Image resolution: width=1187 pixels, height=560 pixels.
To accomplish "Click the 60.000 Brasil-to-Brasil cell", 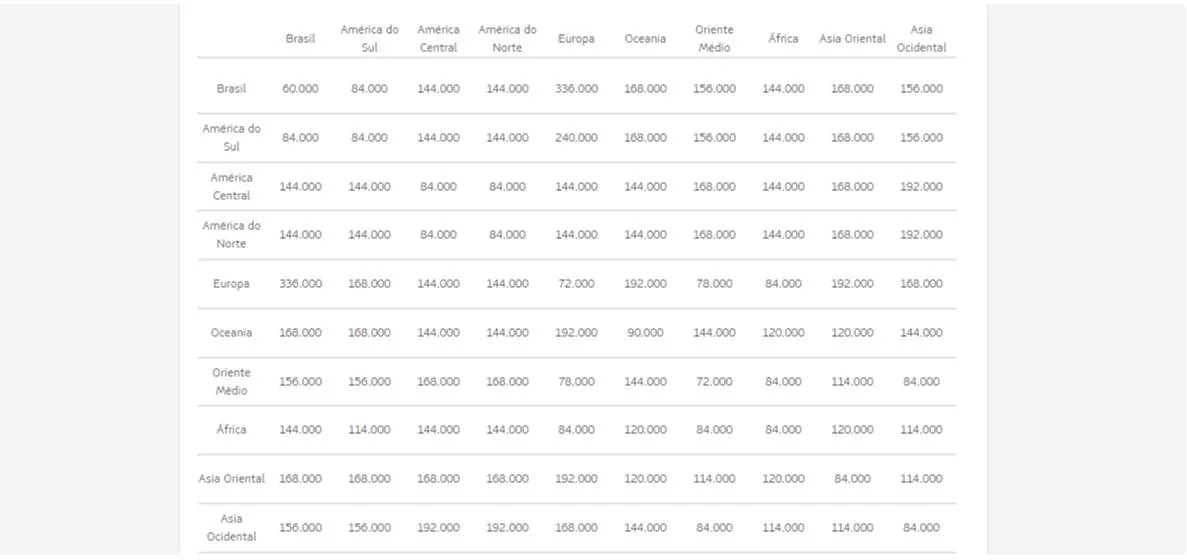I will (x=300, y=89).
